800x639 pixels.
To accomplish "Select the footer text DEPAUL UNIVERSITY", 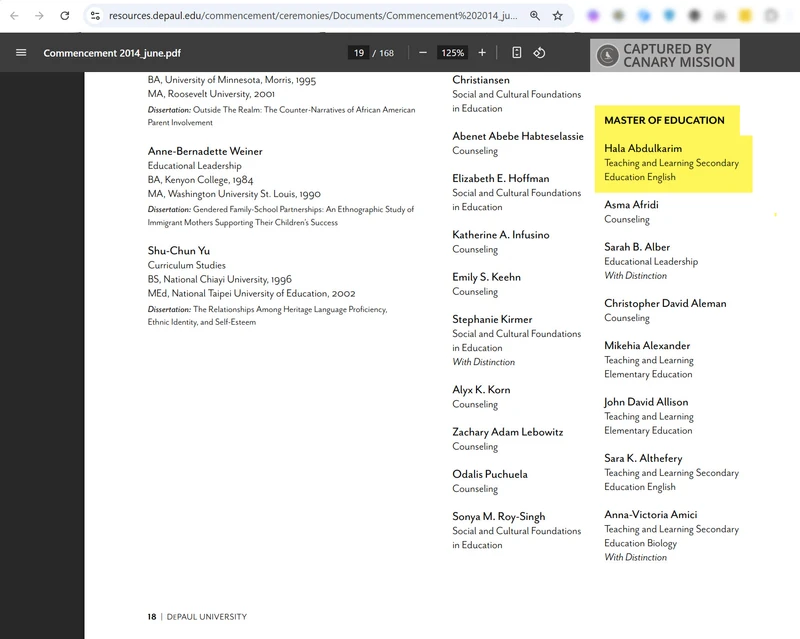I will (207, 617).
